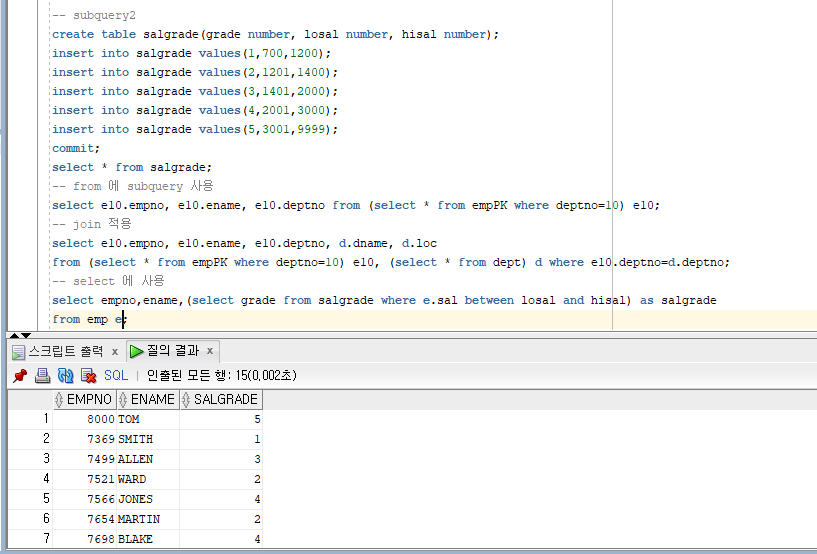Click the 'create table salgrade' statement line
Image resolution: width=817 pixels, height=554 pixels.
(275, 34)
